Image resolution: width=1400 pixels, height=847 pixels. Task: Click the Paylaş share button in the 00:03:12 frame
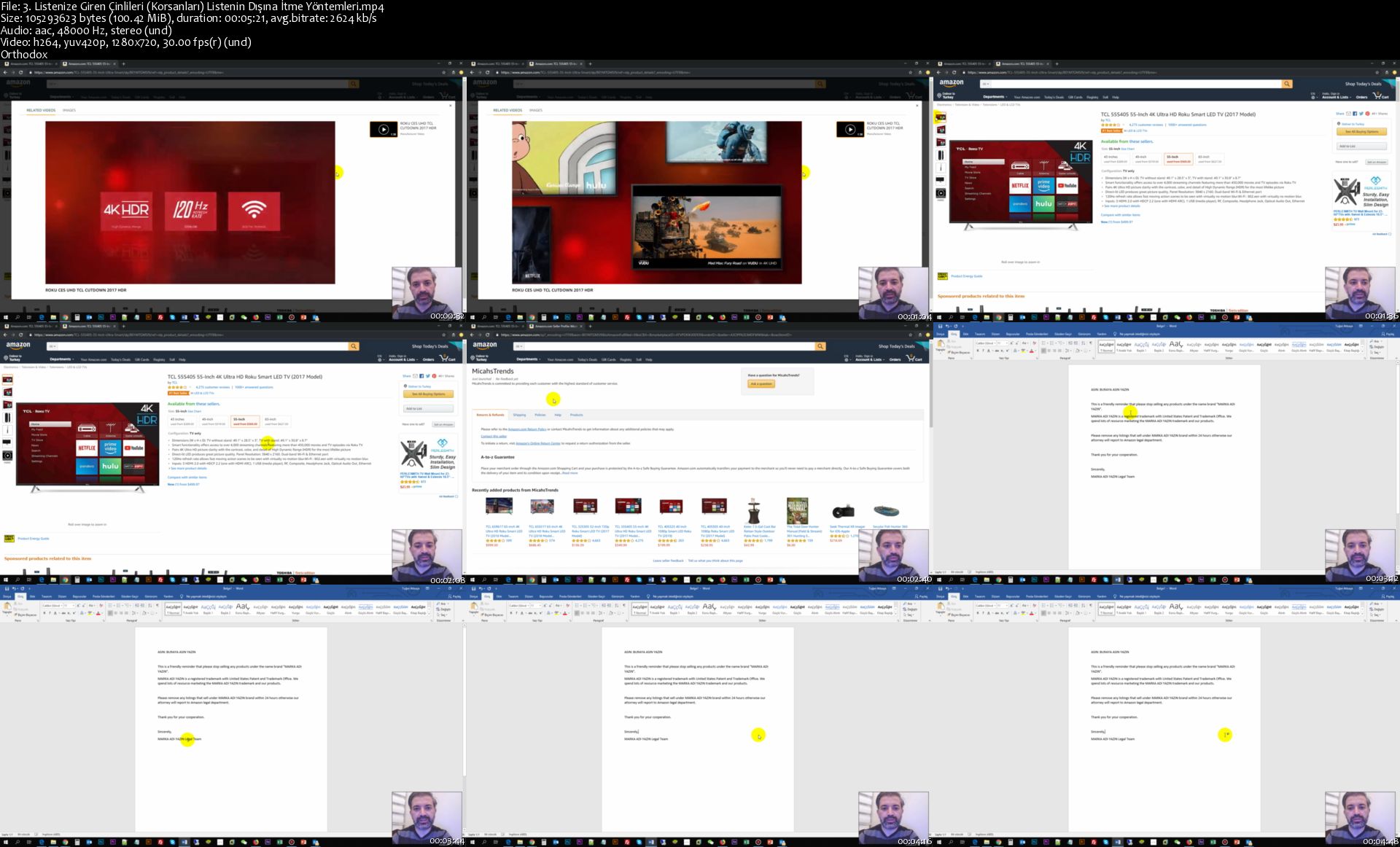[x=1388, y=334]
